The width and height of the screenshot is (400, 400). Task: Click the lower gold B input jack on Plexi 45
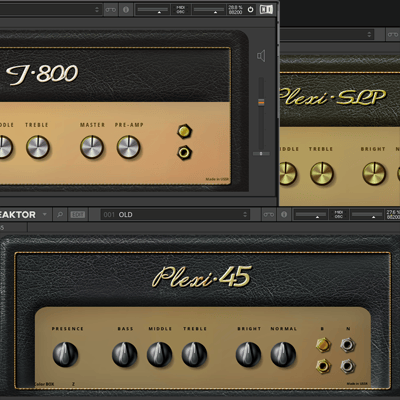[323, 366]
